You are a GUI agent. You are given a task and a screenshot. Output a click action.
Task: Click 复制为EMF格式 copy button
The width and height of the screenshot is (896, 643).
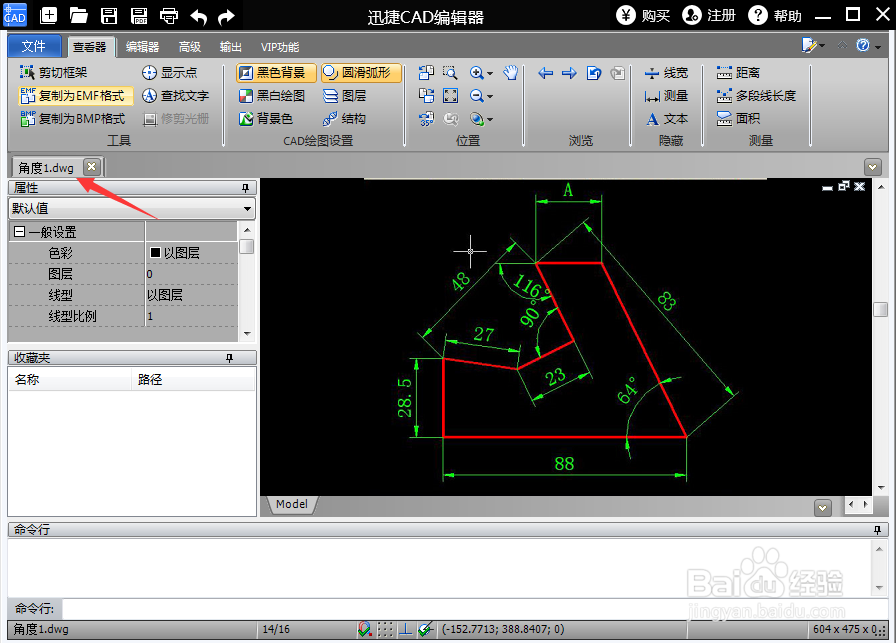73,95
